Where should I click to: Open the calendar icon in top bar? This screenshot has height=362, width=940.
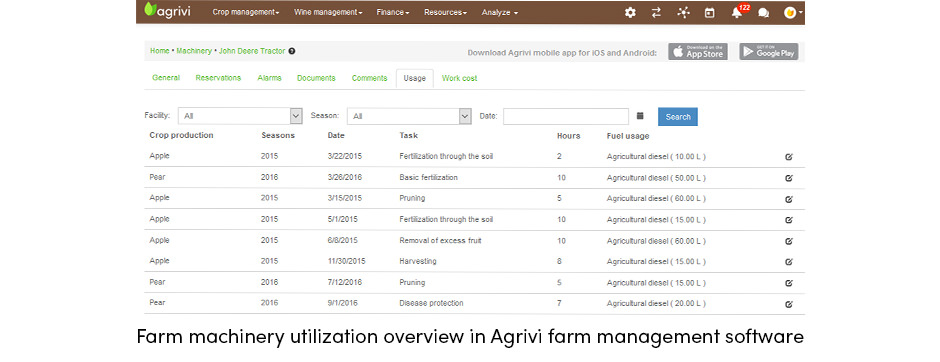point(710,12)
